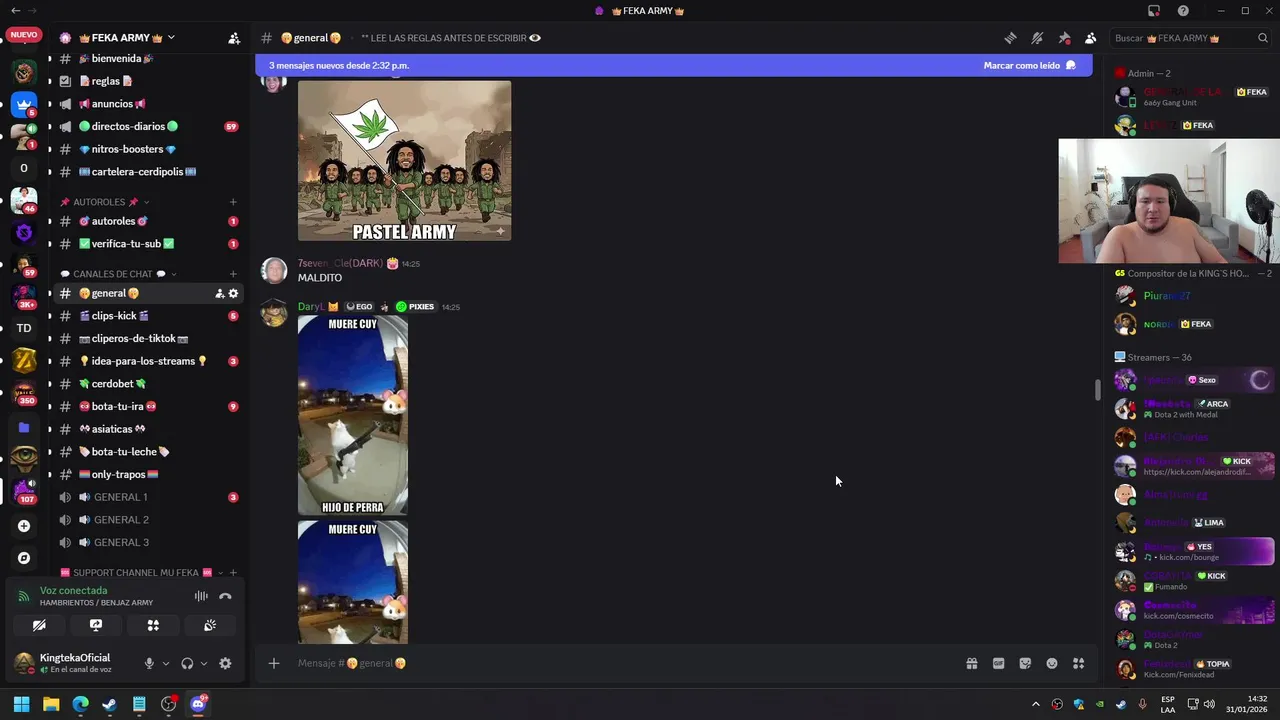
Task: Open Microsoft Edge from the taskbar
Action: pos(80,704)
